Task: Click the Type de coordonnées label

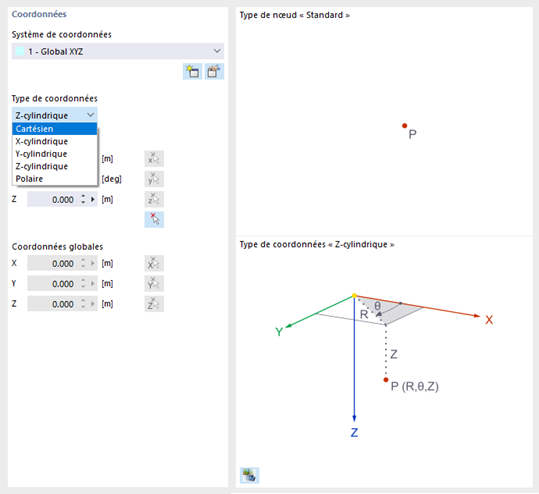Action: pos(55,99)
